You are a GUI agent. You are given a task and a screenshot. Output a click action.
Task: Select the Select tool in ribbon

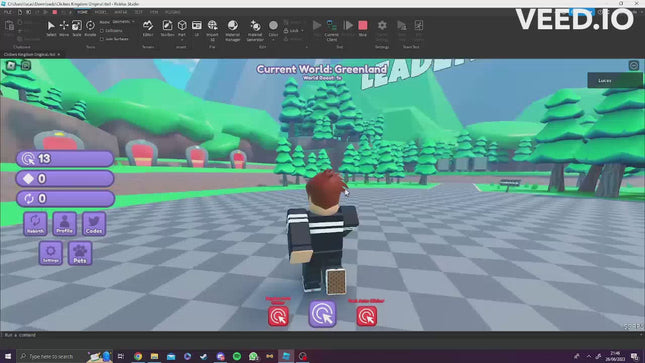point(51,28)
